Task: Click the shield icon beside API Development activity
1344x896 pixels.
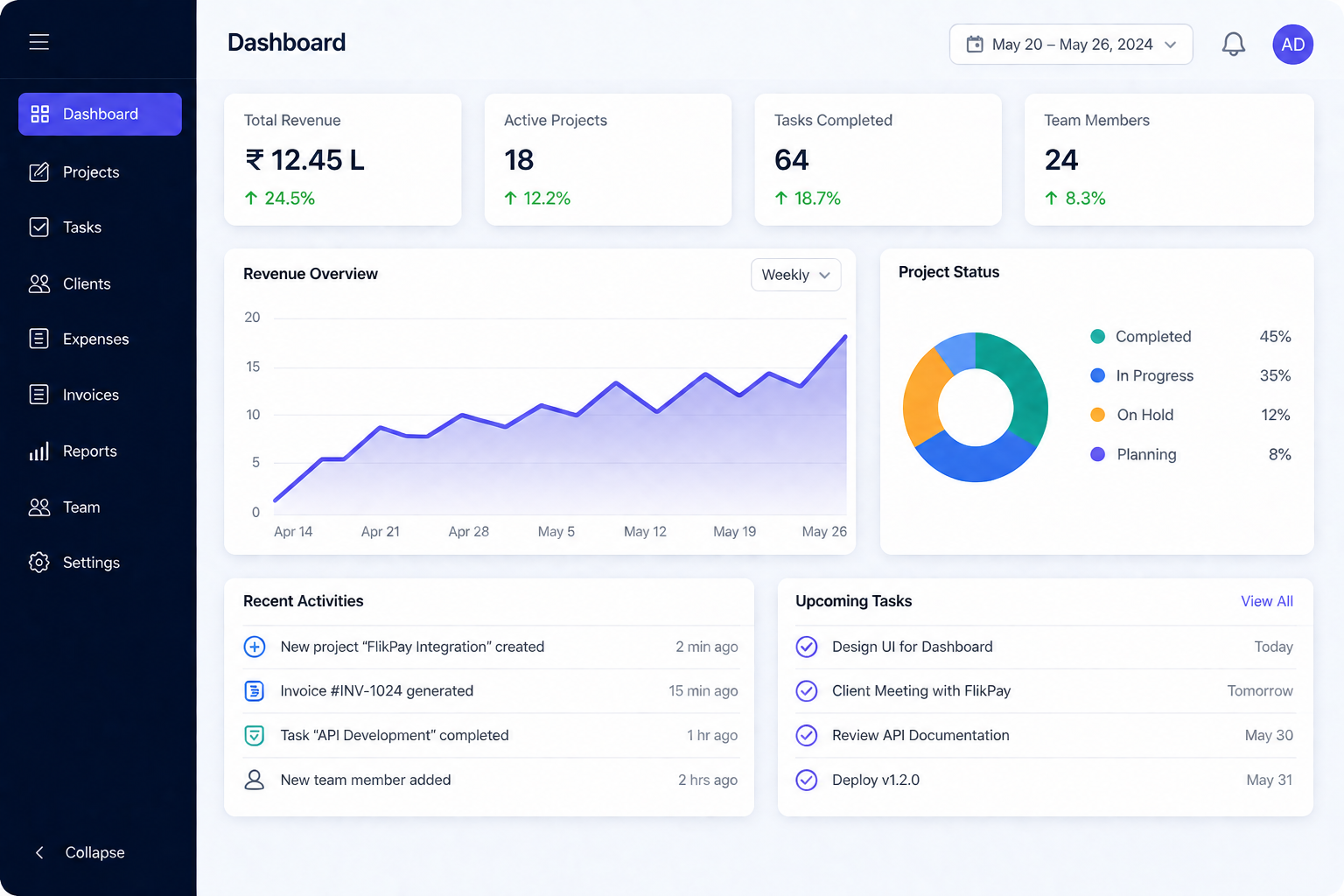Action: [x=255, y=736]
